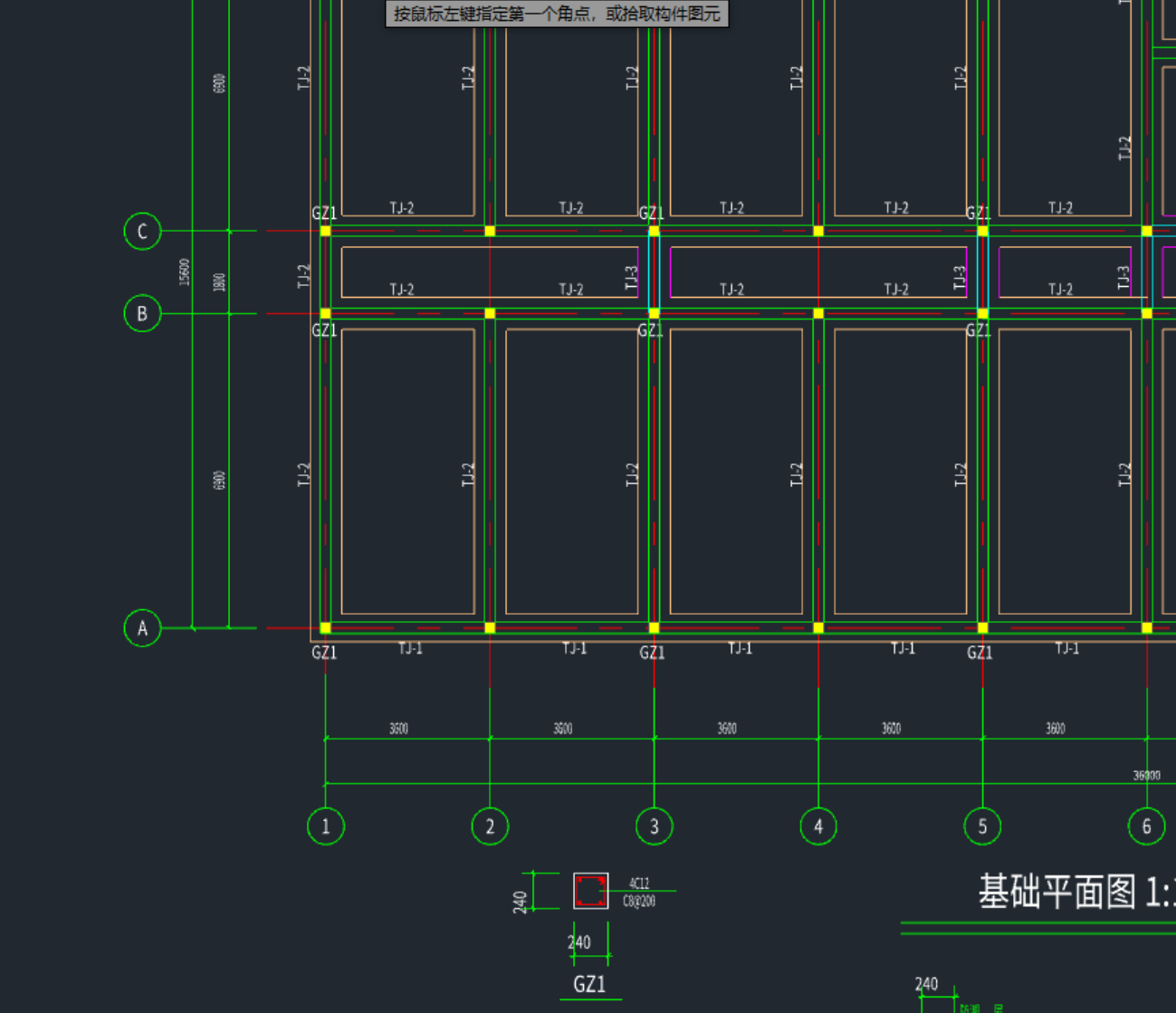Select the 3600 dimension between axes 1 and 2

398,728
